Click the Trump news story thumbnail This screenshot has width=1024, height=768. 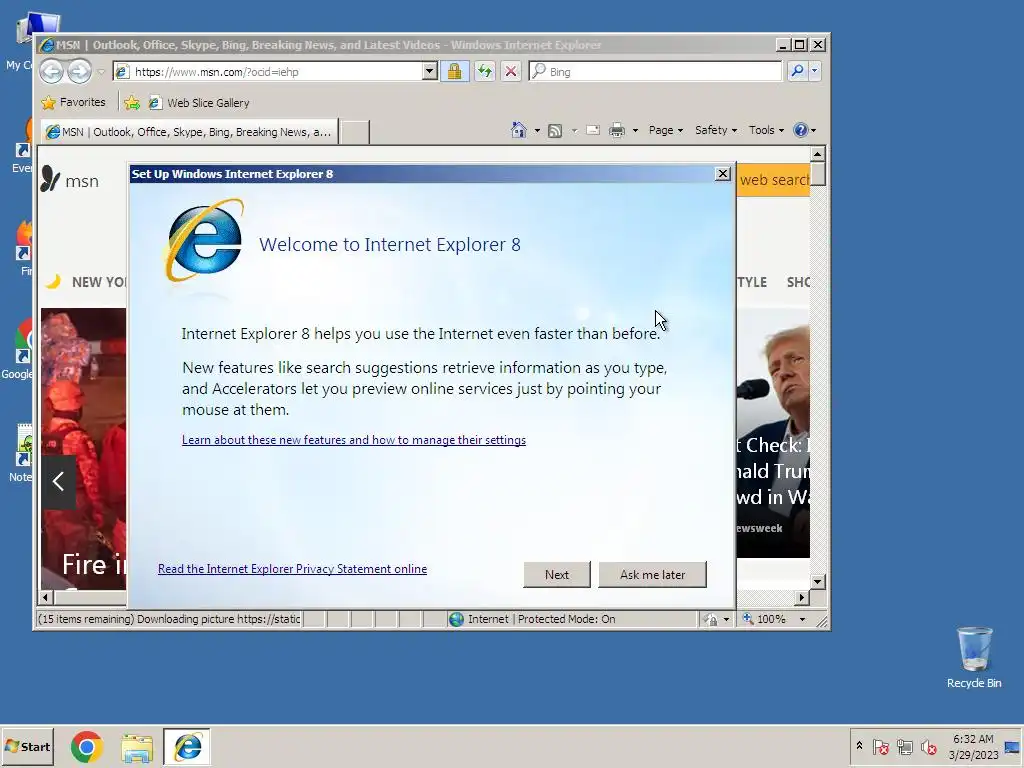pos(773,432)
